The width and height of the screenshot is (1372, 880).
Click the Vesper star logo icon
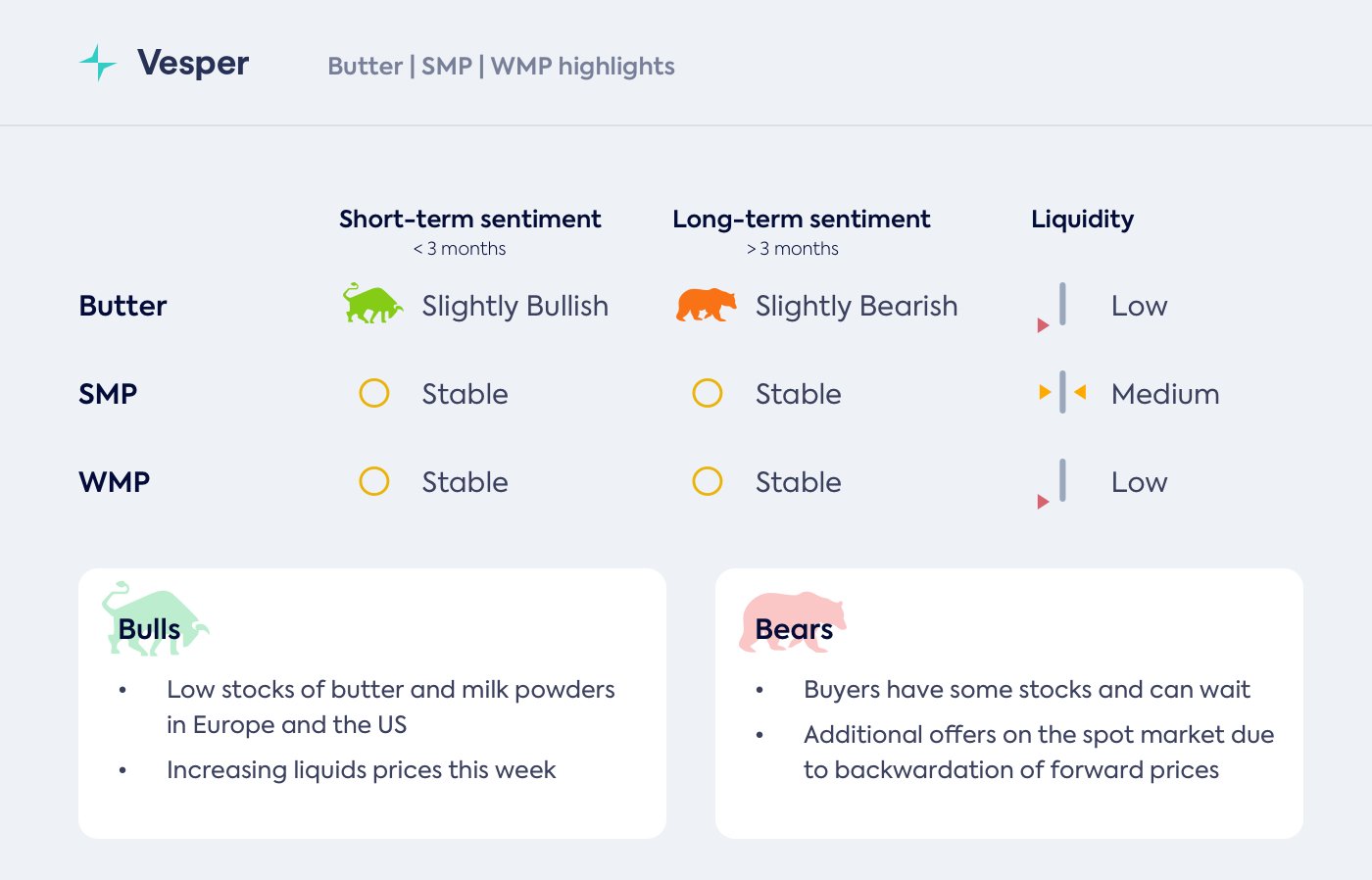pyautogui.click(x=98, y=63)
